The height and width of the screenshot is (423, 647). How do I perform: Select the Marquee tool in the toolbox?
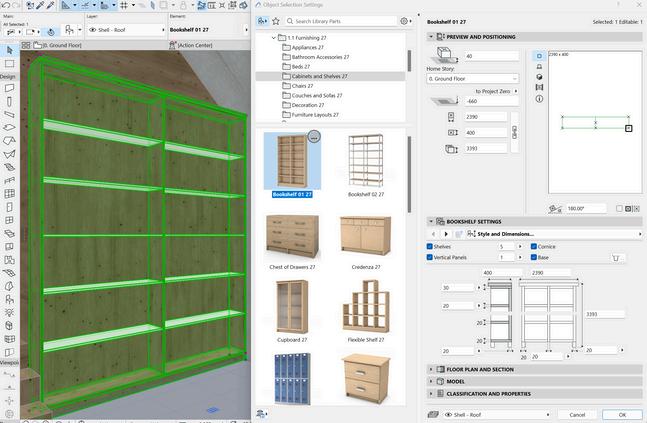8,63
